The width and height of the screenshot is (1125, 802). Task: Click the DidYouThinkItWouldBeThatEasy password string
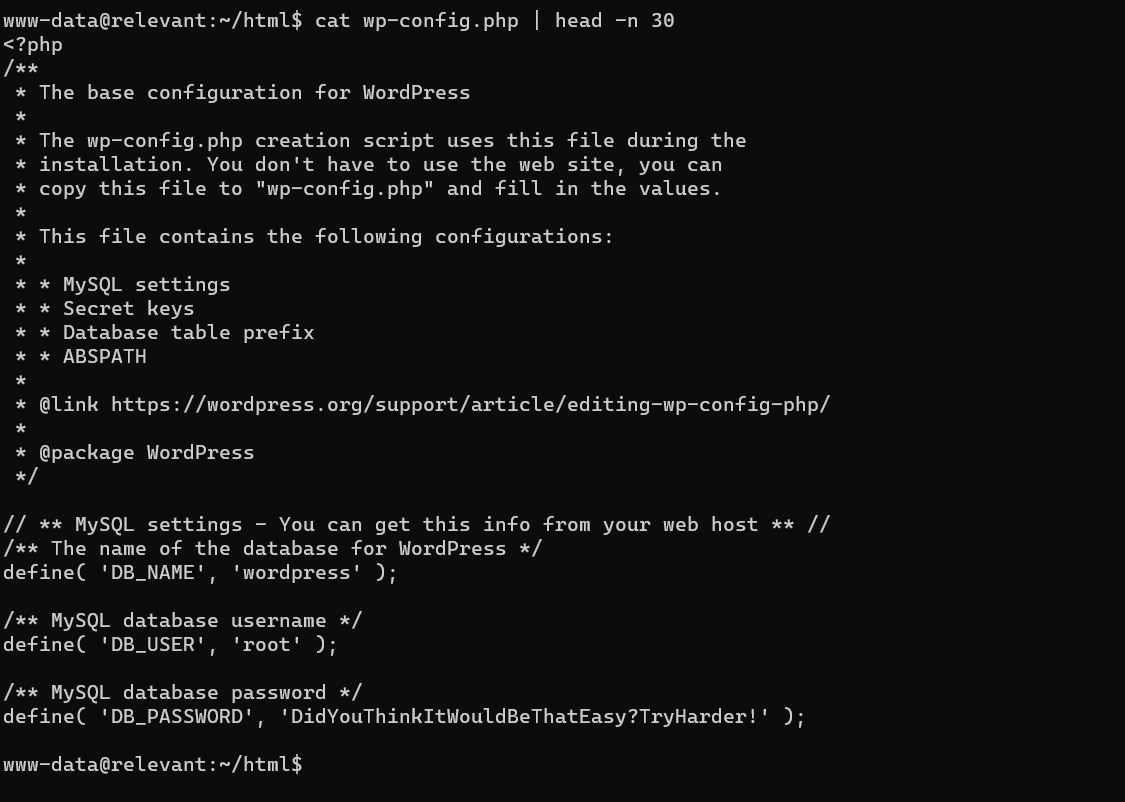(x=530, y=717)
